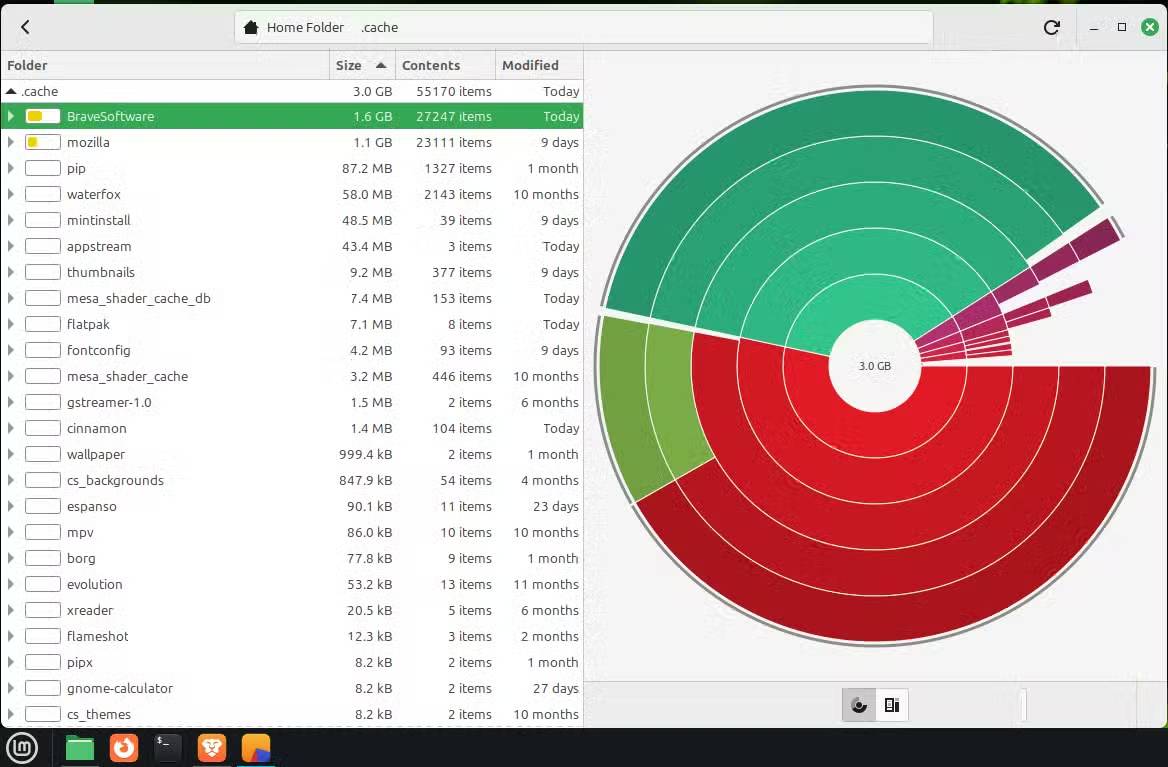Click the folder icon beside mozilla
This screenshot has width=1168, height=767.
click(x=41, y=142)
